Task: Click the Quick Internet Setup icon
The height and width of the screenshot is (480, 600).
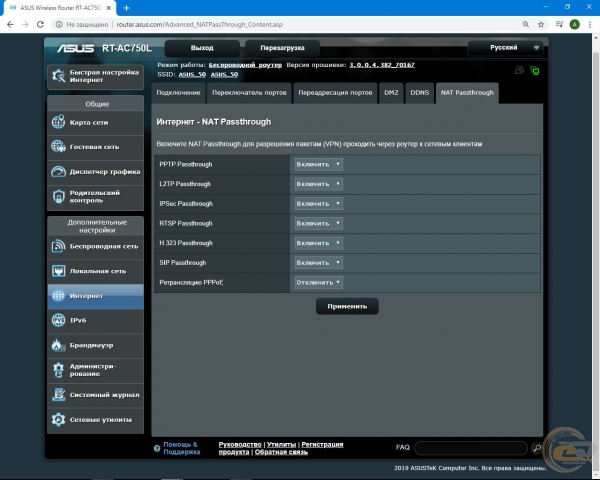Action: (x=57, y=76)
